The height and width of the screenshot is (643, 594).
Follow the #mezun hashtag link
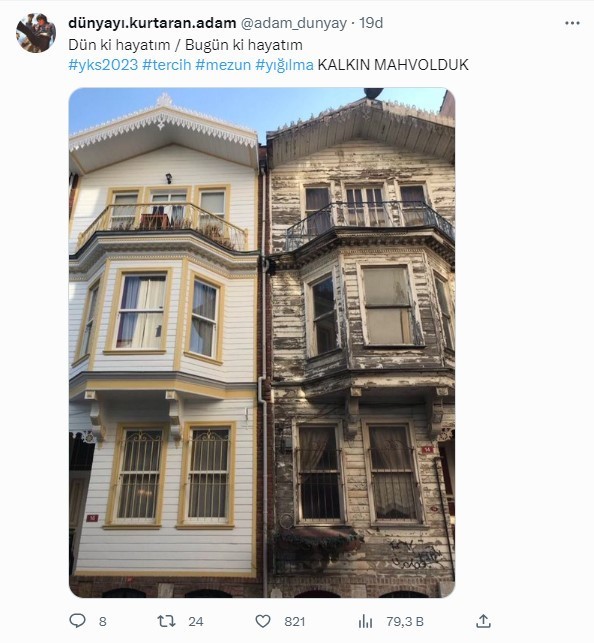[x=223, y=65]
